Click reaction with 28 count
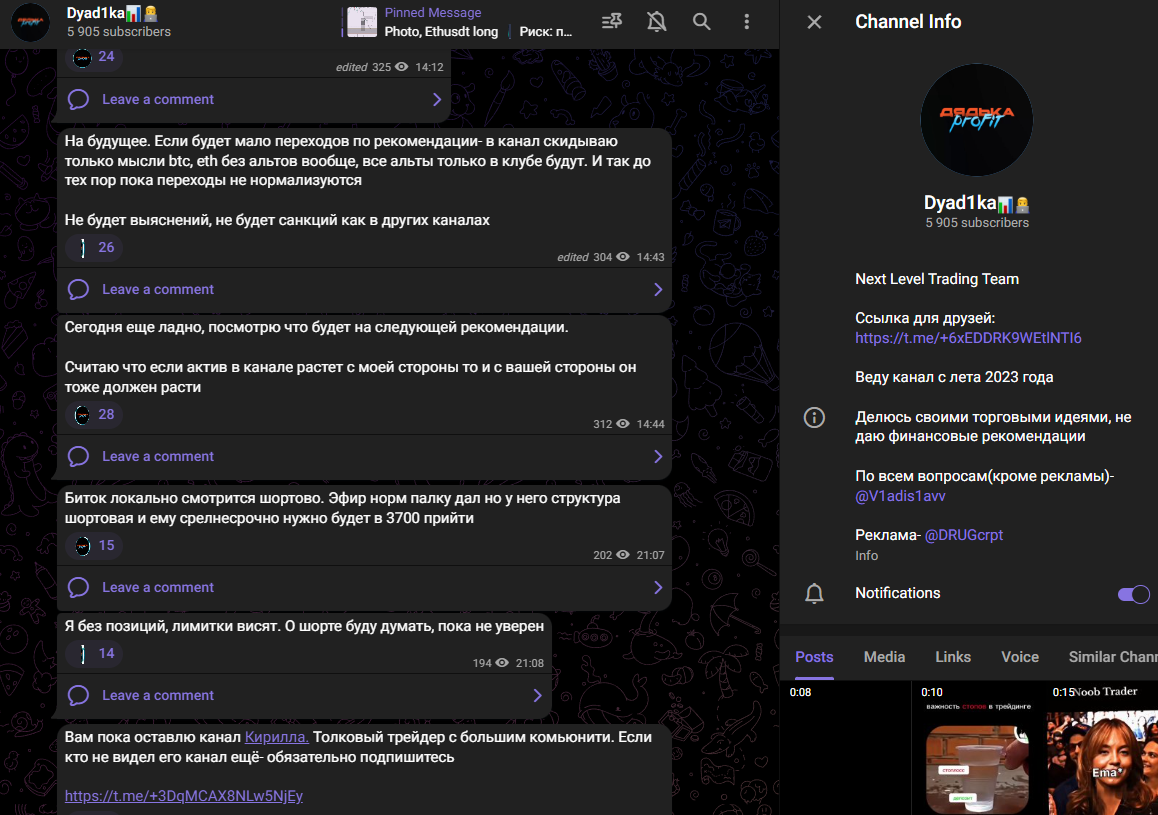This screenshot has width=1158, height=815. pos(94,414)
